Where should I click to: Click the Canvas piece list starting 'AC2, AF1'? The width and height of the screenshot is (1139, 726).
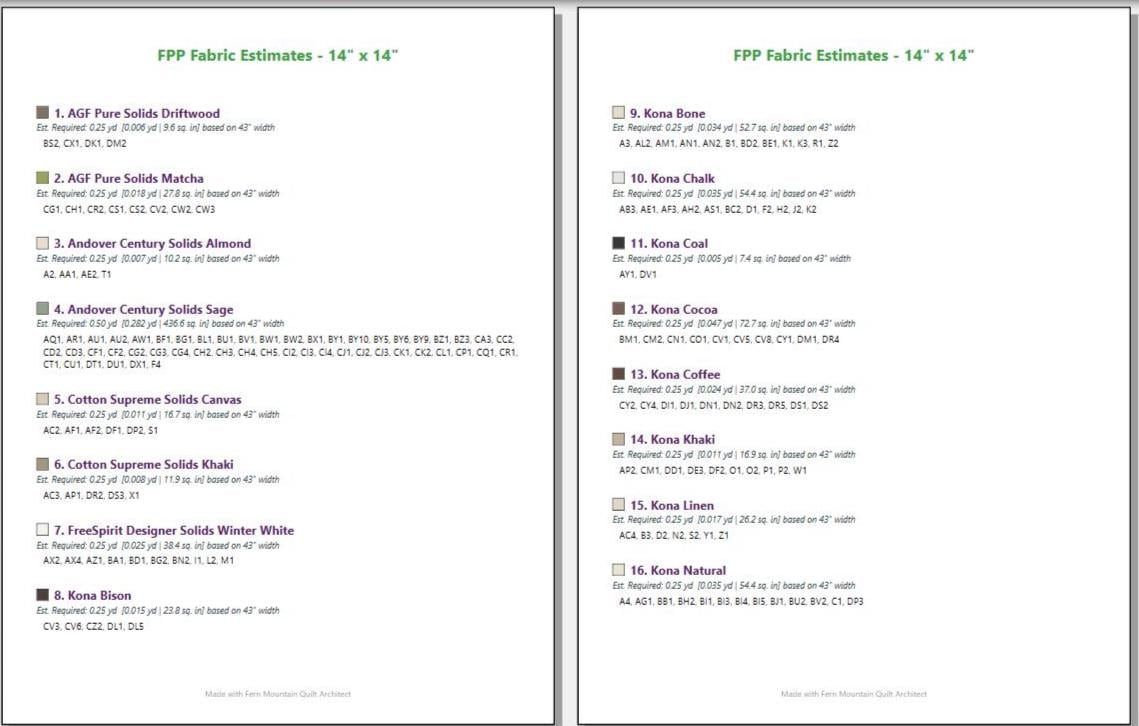[x=100, y=430]
